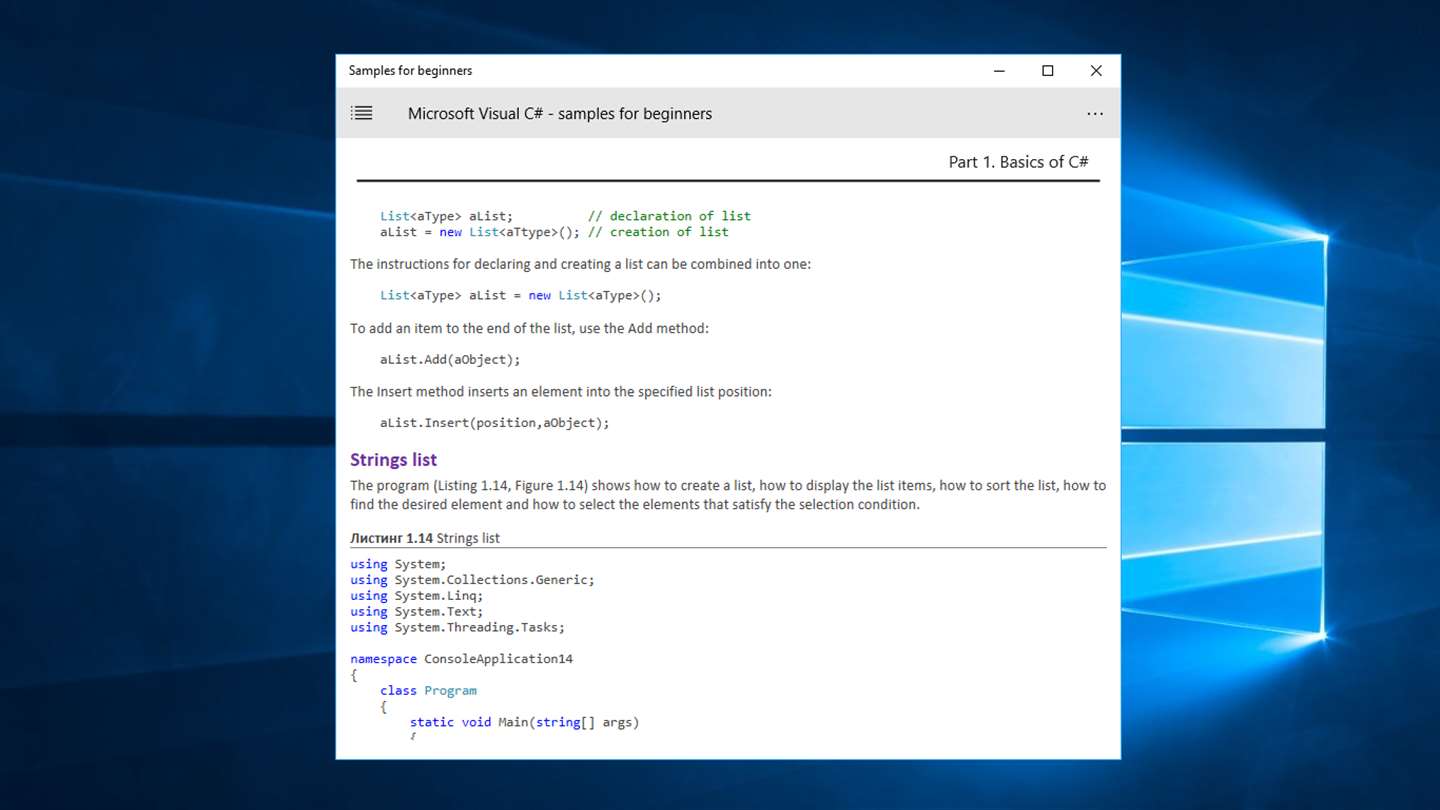Click the combined "List<aType> aList = new List<aType>();" line
Image resolution: width=1440 pixels, height=810 pixels.
click(x=520, y=296)
